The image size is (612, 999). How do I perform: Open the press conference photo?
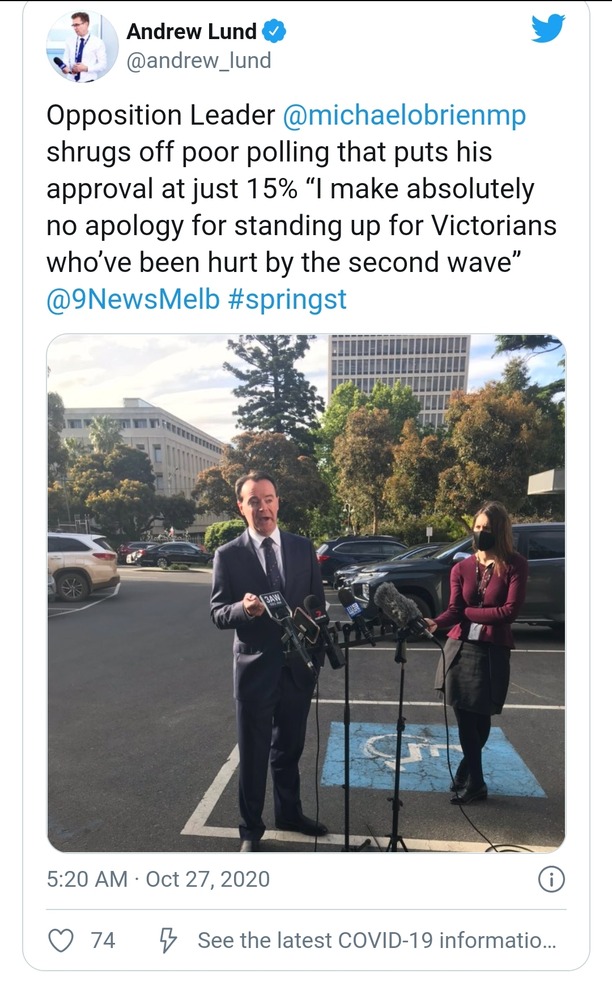coord(306,593)
